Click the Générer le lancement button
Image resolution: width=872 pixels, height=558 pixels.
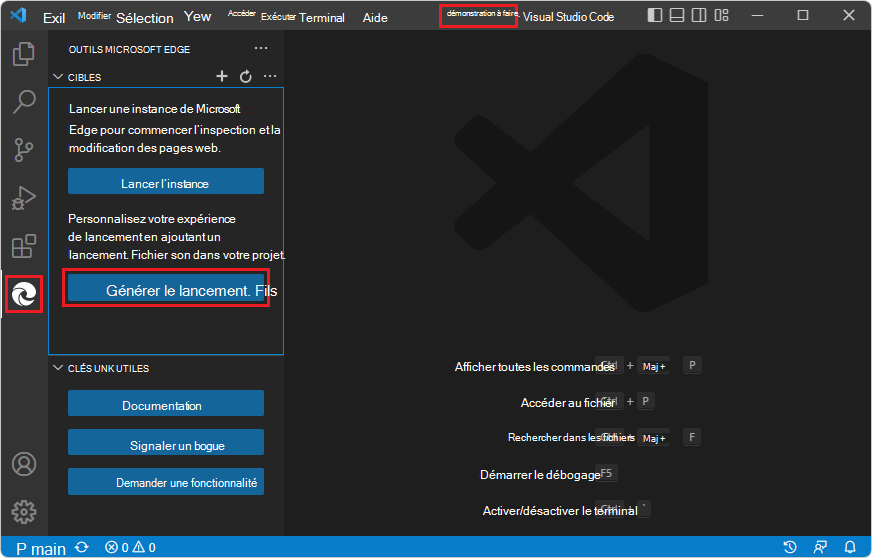coord(166,288)
